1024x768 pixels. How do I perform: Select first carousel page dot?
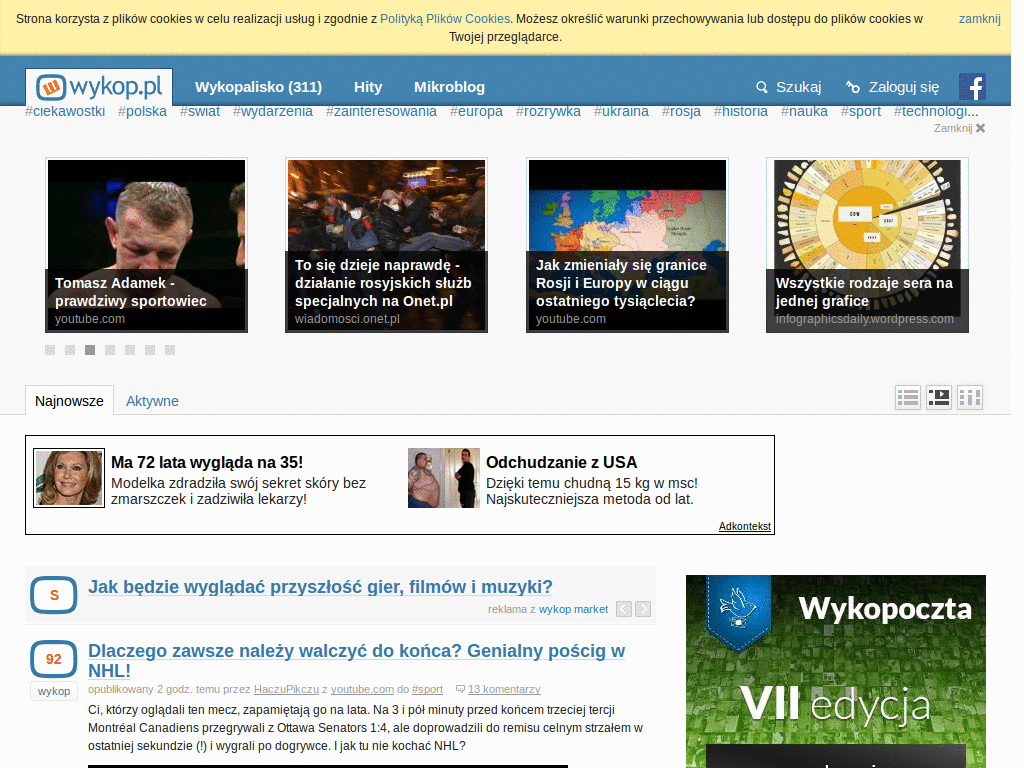pos(50,350)
